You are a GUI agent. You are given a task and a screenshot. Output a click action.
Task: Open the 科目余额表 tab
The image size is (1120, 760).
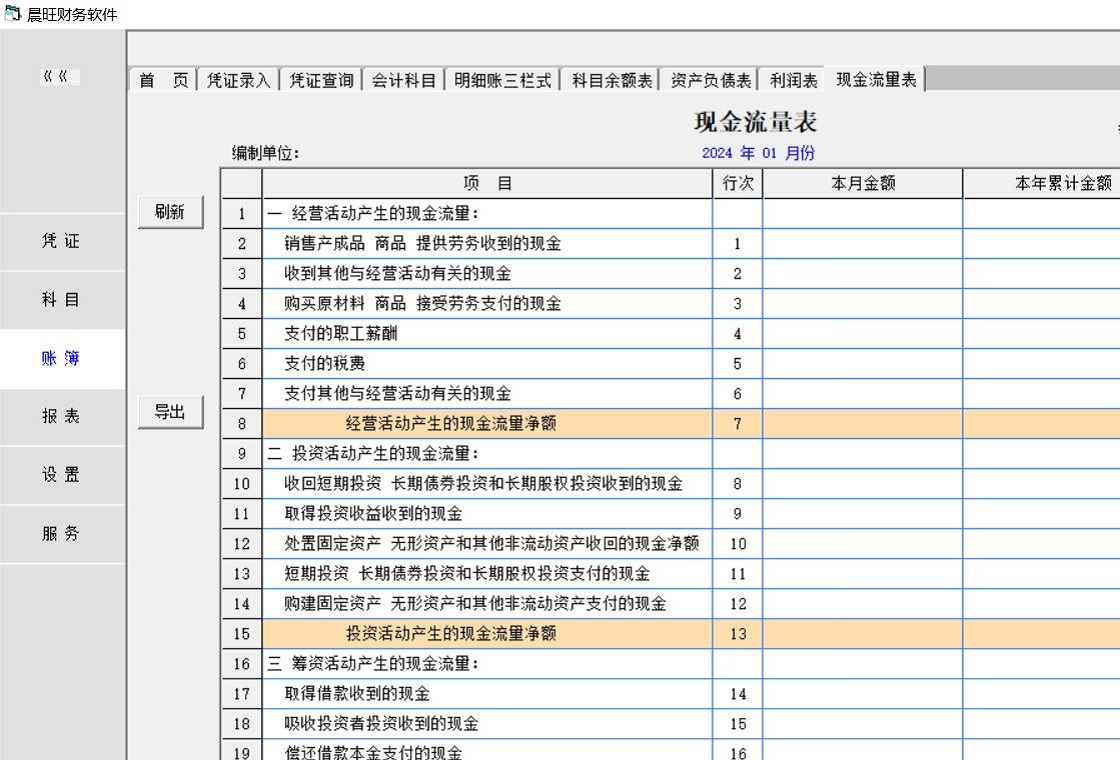pos(612,80)
